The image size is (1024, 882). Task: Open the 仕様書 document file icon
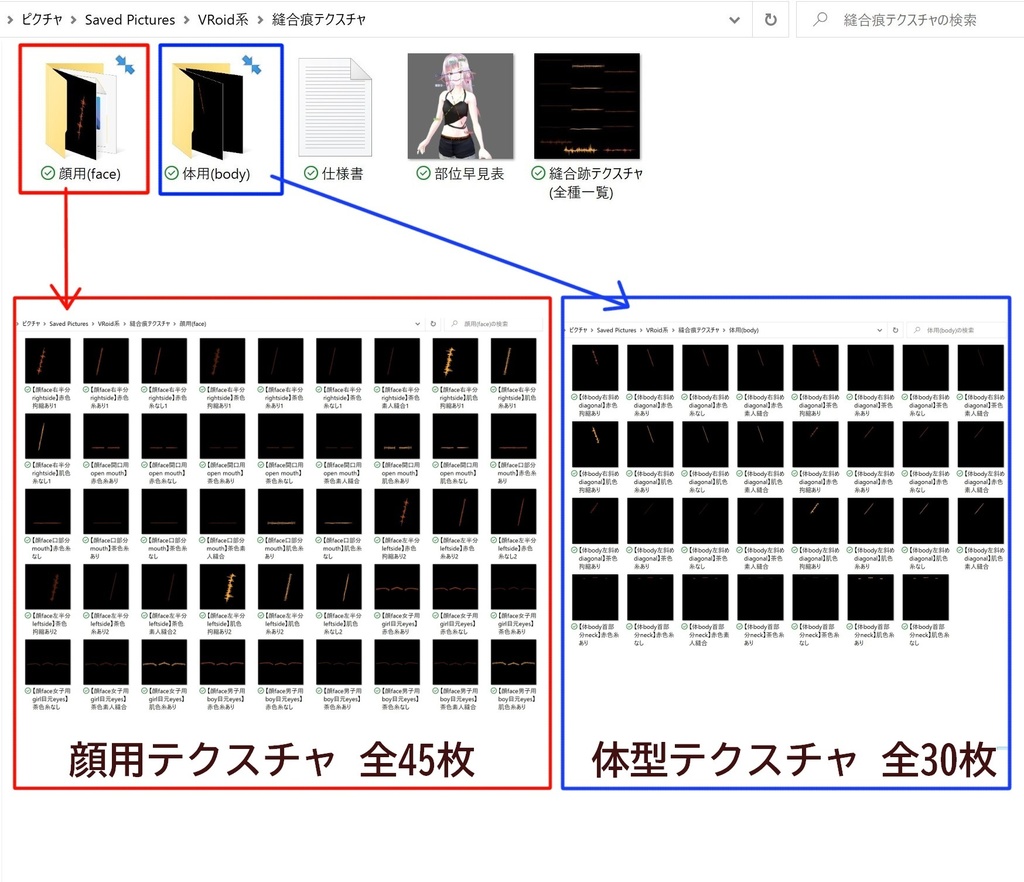pyautogui.click(x=333, y=105)
